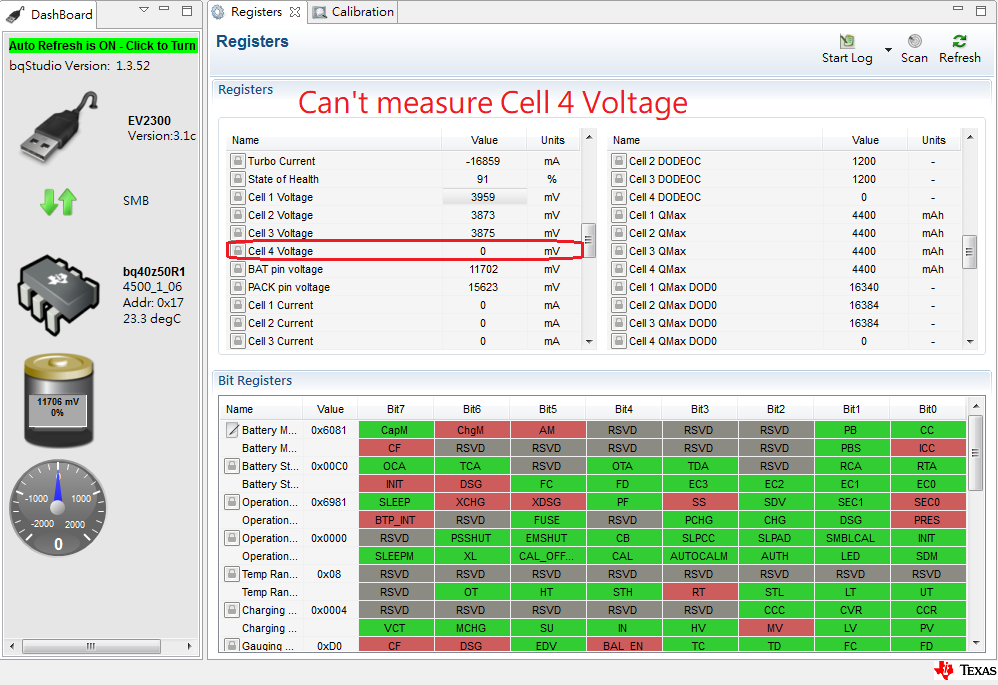Click the Units column header in right table
The width and height of the screenshot is (998, 685).
click(x=934, y=140)
